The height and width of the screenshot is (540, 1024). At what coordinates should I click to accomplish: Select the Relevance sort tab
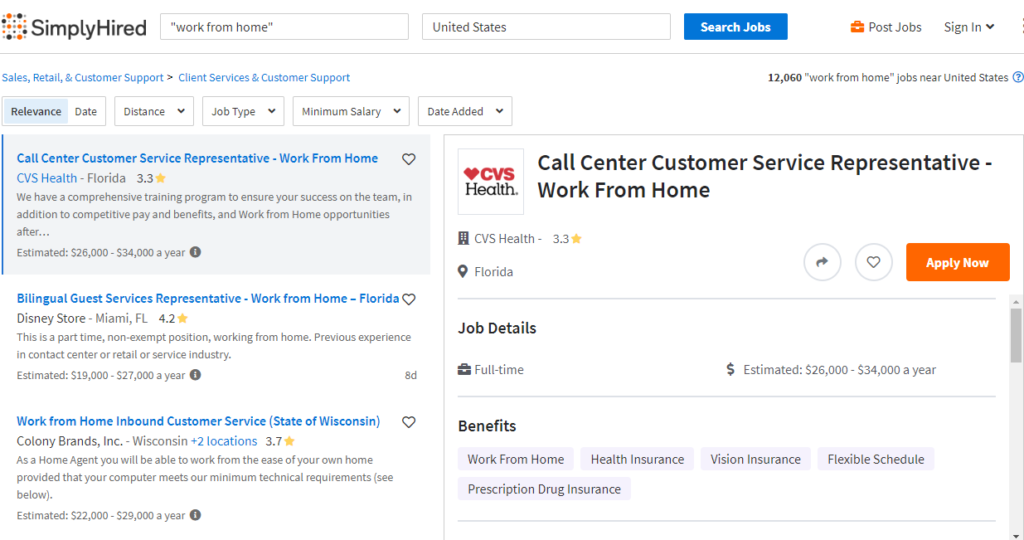(36, 111)
